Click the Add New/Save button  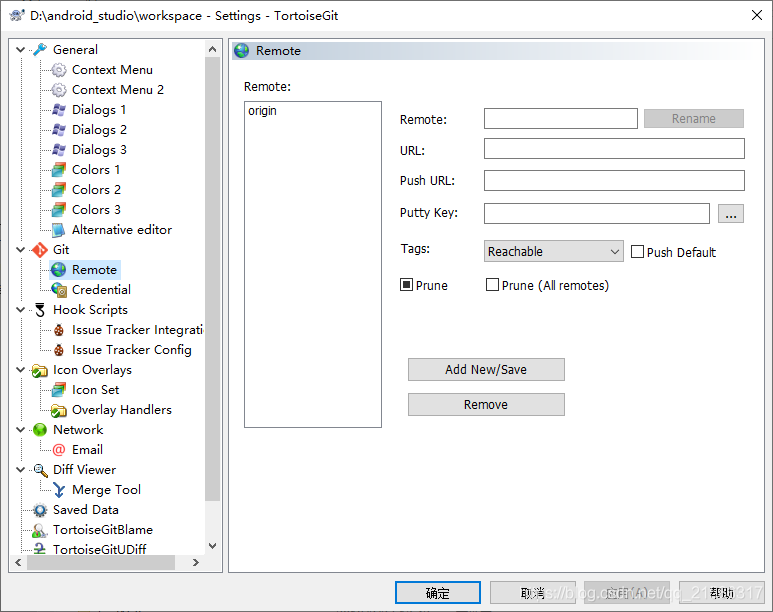point(486,369)
